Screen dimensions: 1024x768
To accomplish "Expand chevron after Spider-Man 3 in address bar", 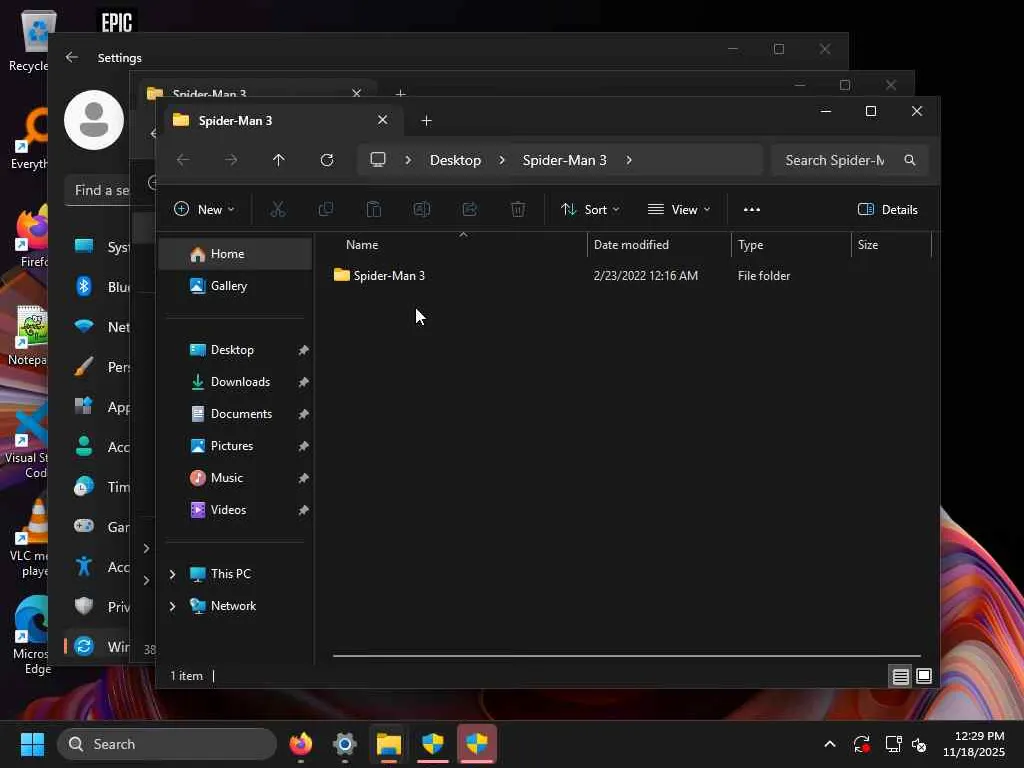I will tap(629, 160).
